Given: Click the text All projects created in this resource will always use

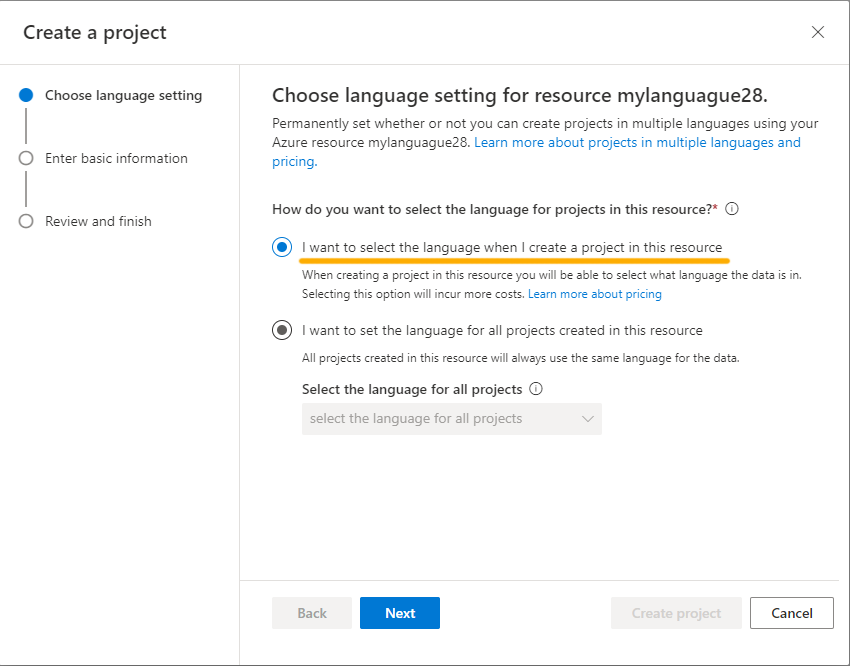Looking at the screenshot, I should [520, 358].
